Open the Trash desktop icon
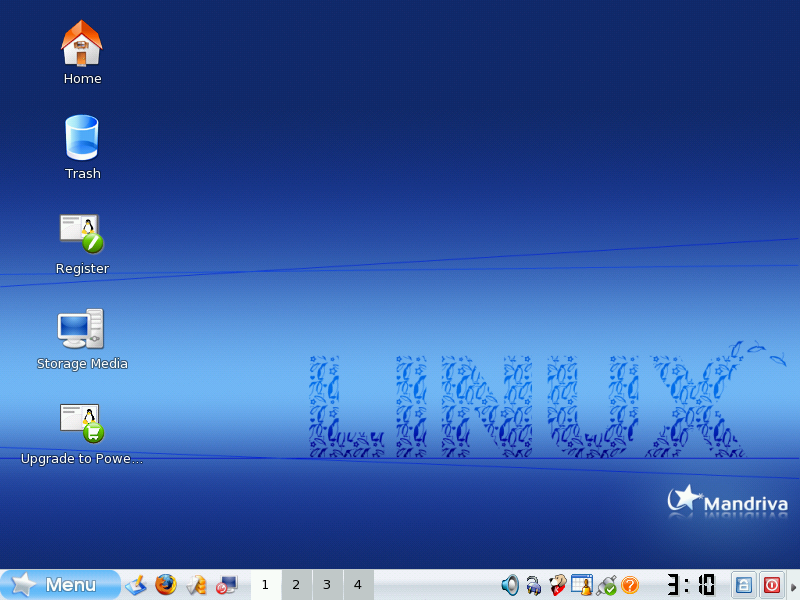800x600 pixels. pyautogui.click(x=82, y=138)
